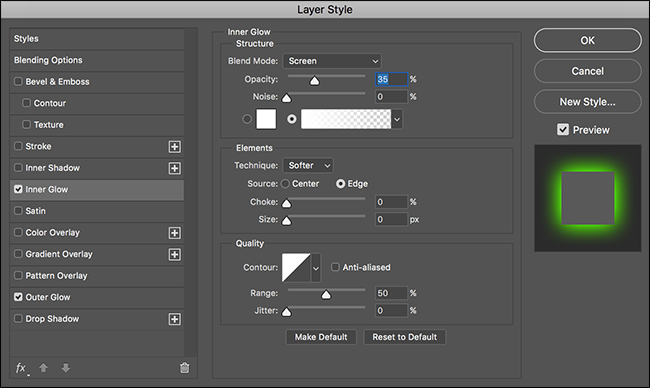
Task: Add another Inner Shadow with plus icon
Action: coord(175,168)
